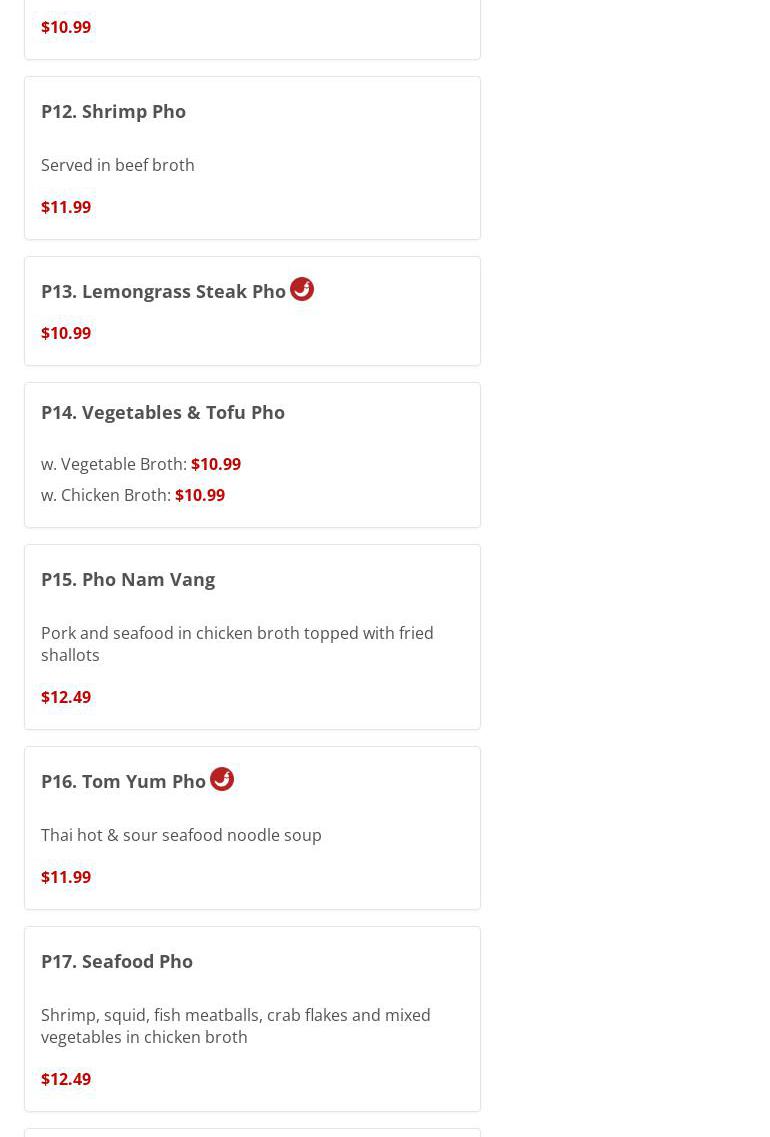Click the pork and seafood fried shallots description

[237, 644]
